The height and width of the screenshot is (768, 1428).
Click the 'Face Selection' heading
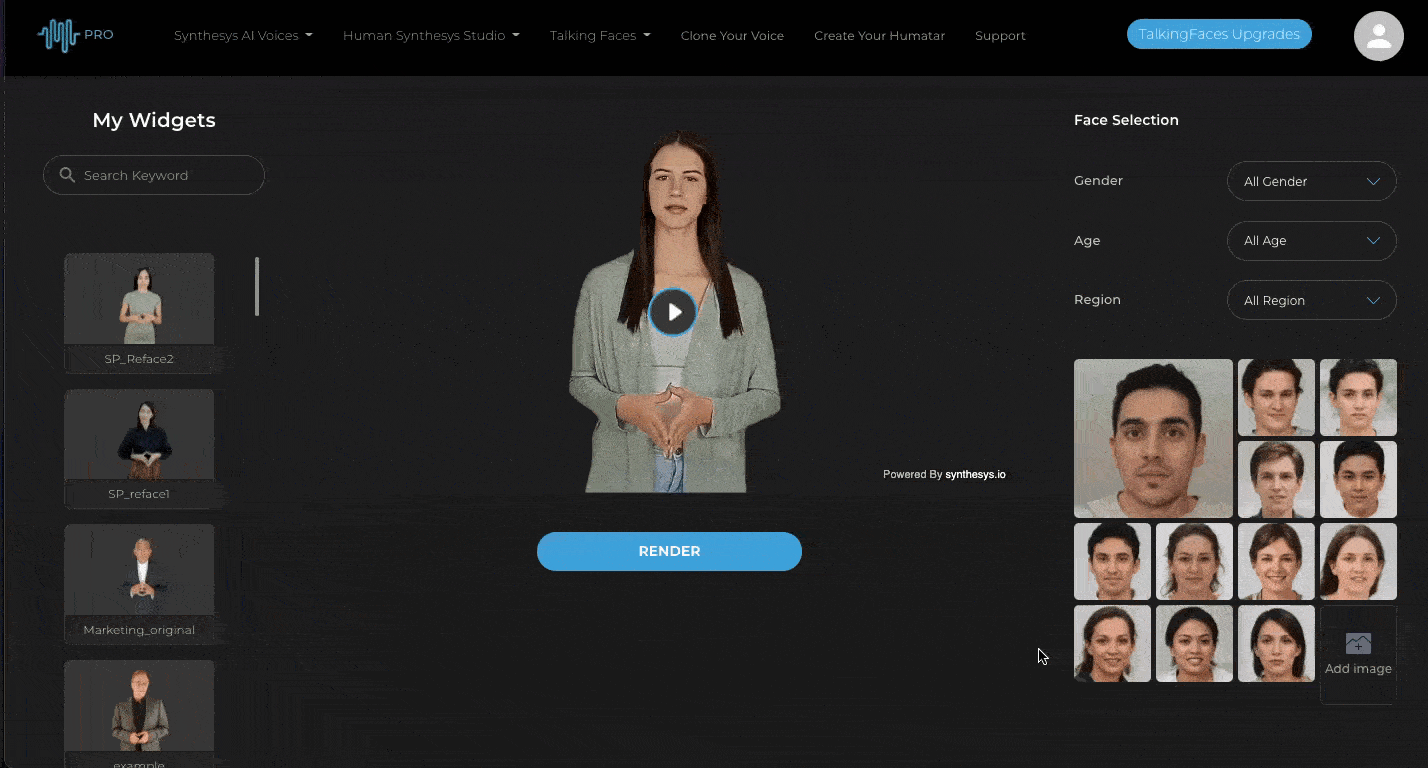1126,120
